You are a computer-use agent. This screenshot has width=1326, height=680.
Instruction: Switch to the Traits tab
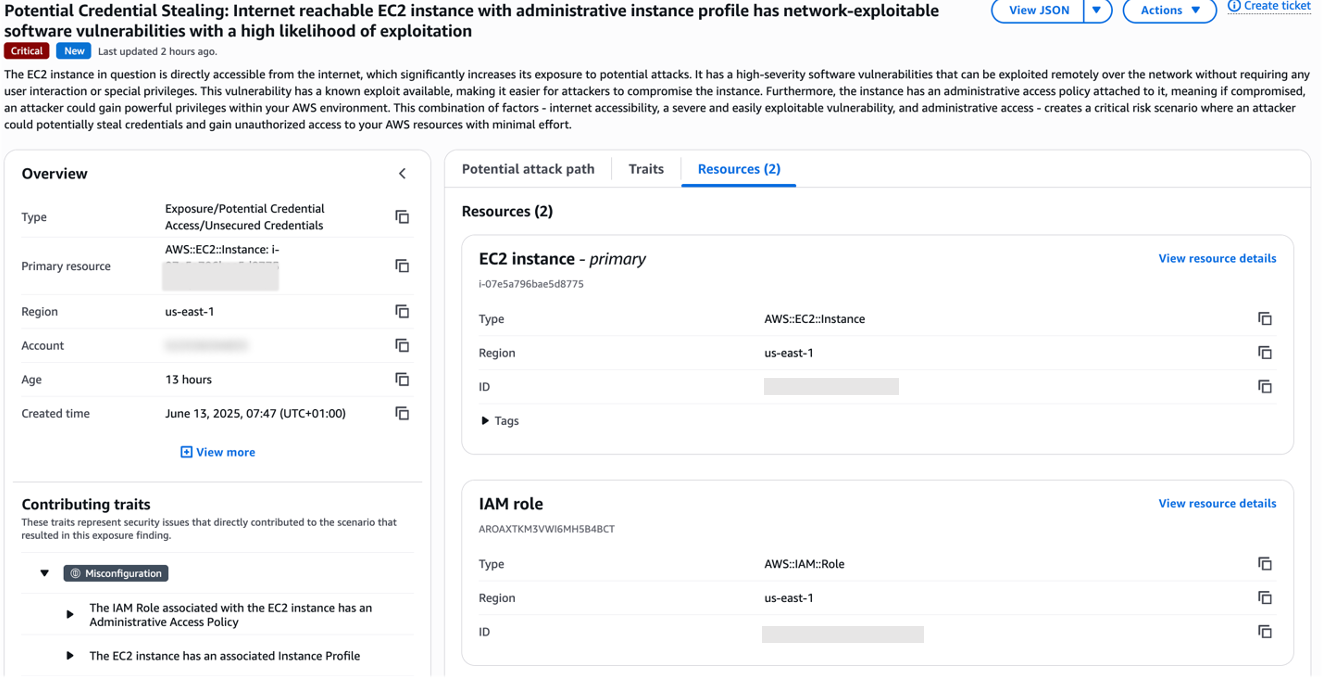click(x=646, y=169)
